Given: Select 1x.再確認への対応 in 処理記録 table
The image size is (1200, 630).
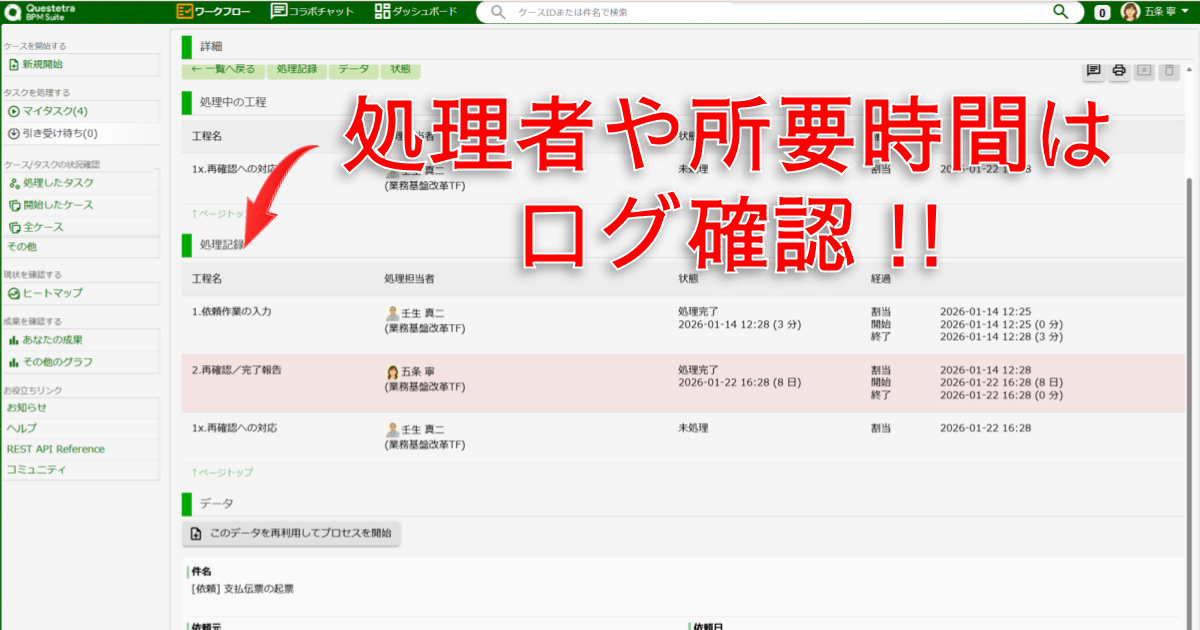Looking at the screenshot, I should pyautogui.click(x=234, y=427).
